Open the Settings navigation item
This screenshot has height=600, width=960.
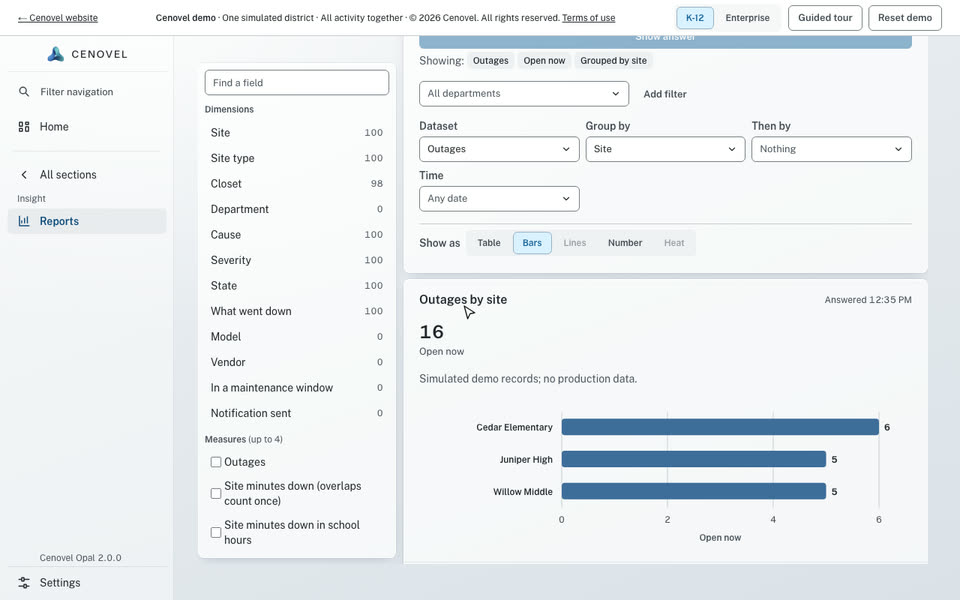pos(87,583)
